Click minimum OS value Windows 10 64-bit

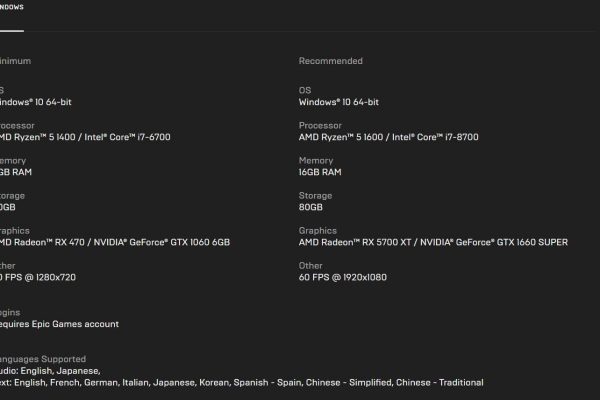coord(36,102)
